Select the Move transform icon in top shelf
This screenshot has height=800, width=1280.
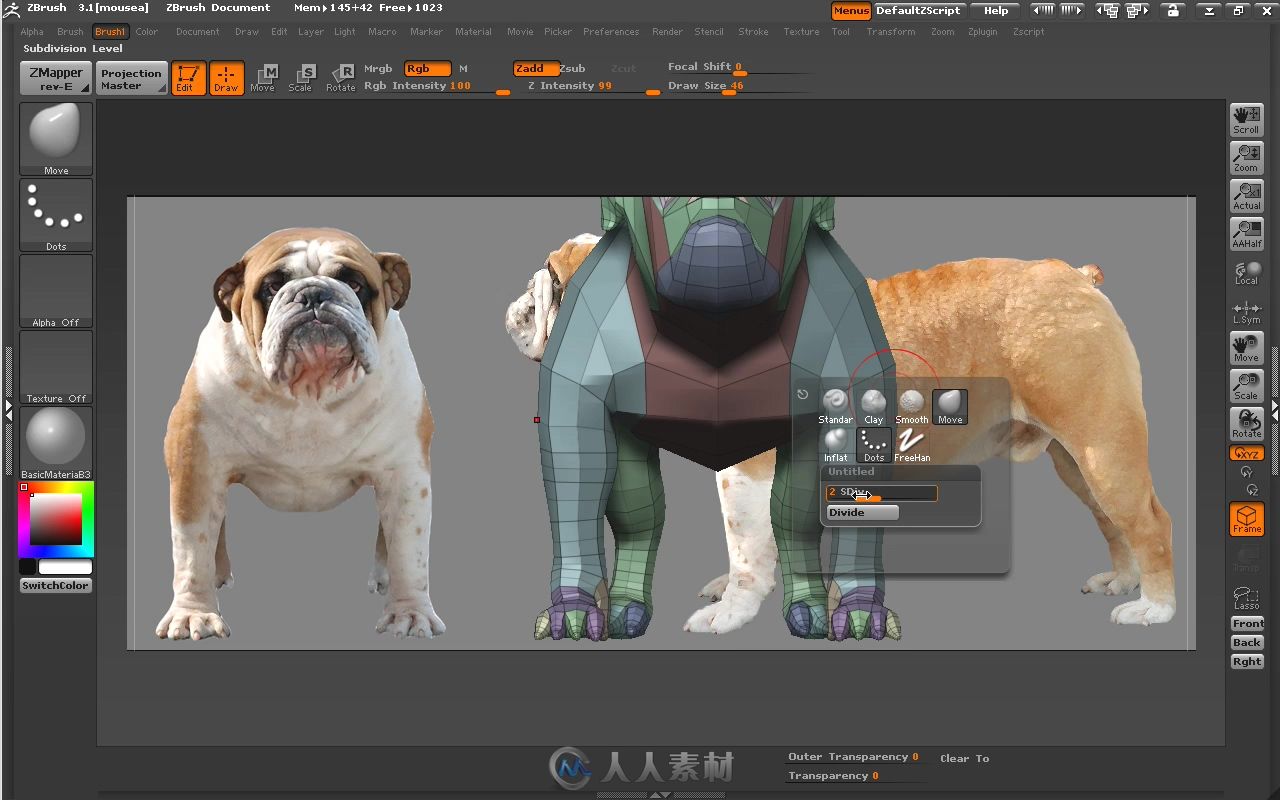(263, 78)
